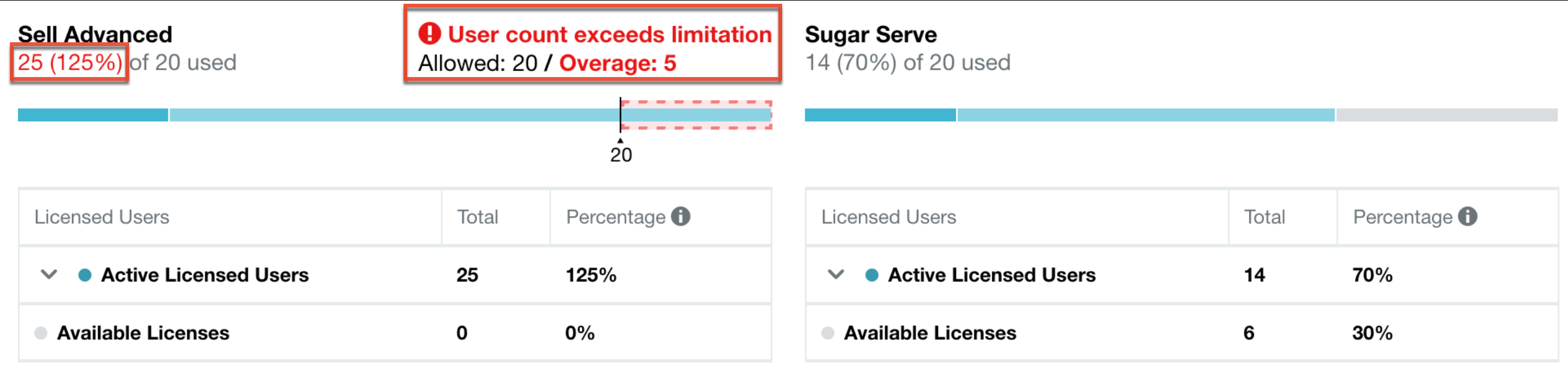This screenshot has height=374, width=1568.
Task: Collapse the Sell Advanced licensed users chevron
Action: point(50,275)
